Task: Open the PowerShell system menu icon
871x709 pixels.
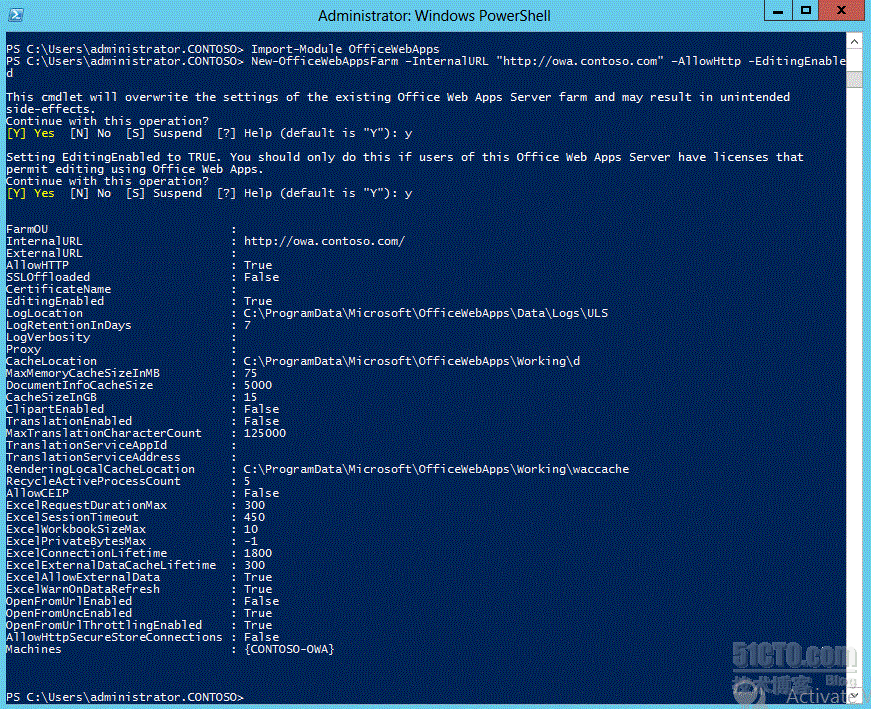Action: [x=16, y=15]
